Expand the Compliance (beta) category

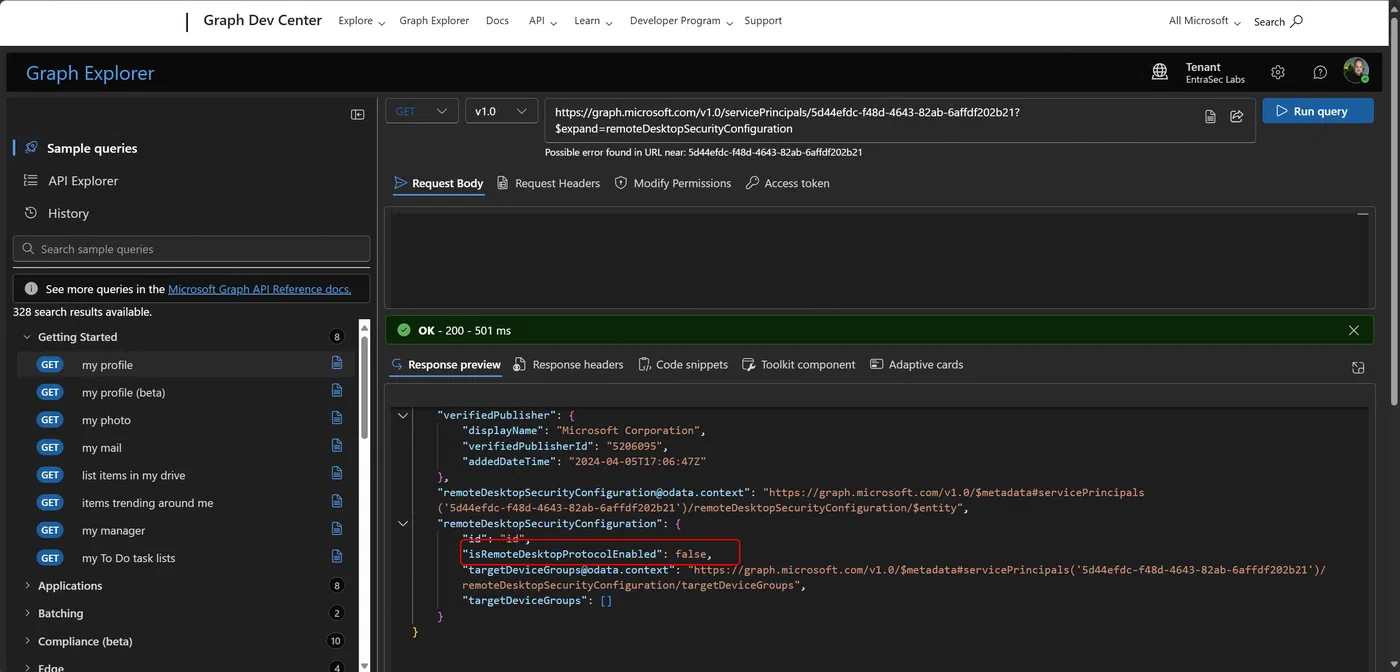tap(27, 641)
